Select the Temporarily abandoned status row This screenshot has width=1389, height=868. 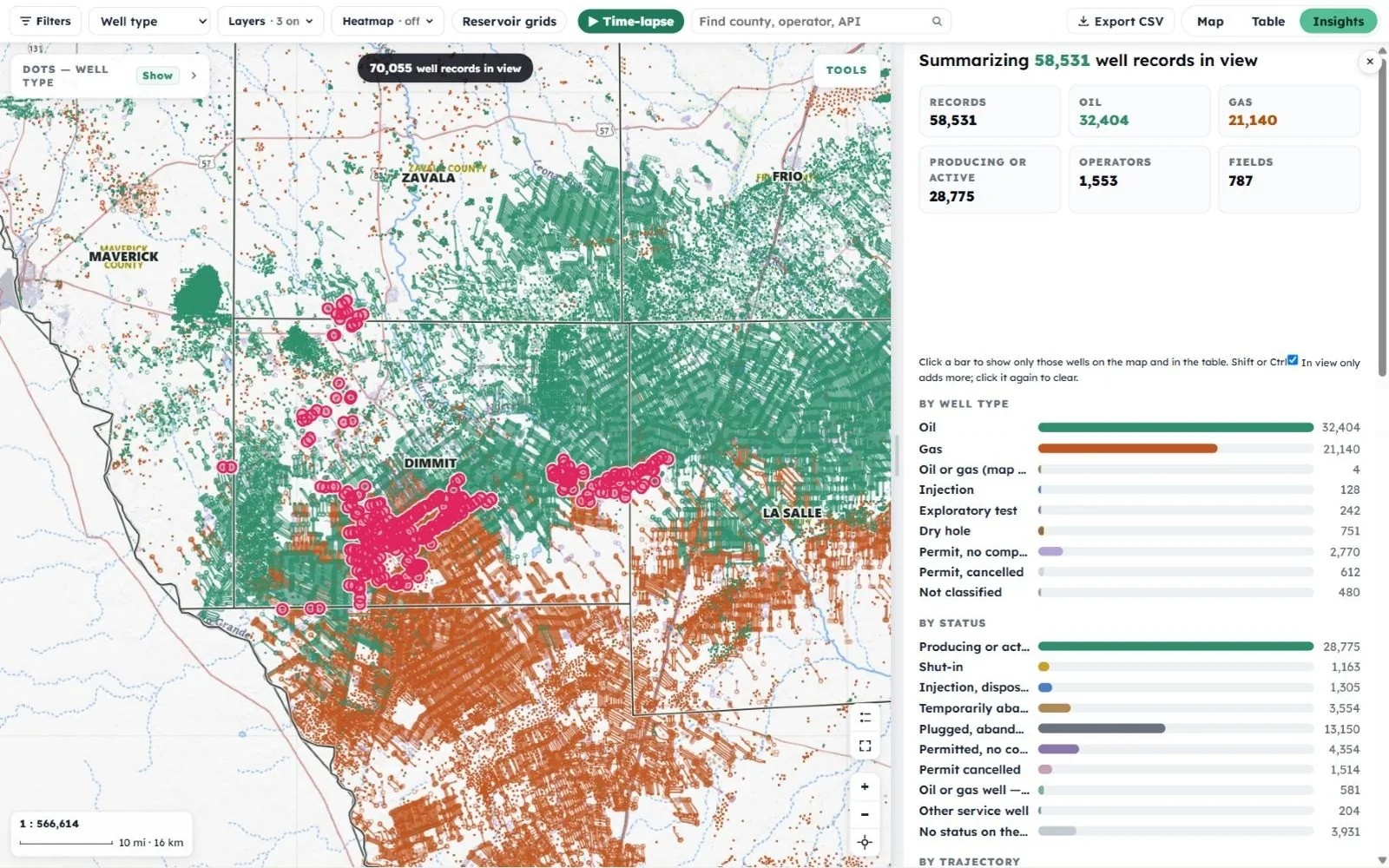point(1139,708)
